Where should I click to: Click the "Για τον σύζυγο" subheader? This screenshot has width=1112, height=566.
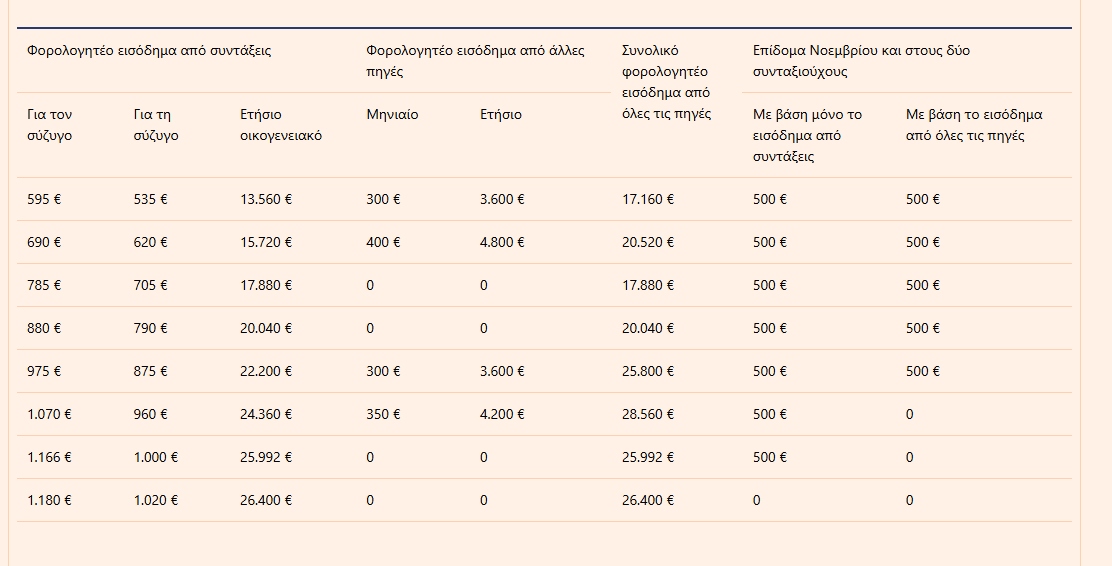pyautogui.click(x=50, y=125)
